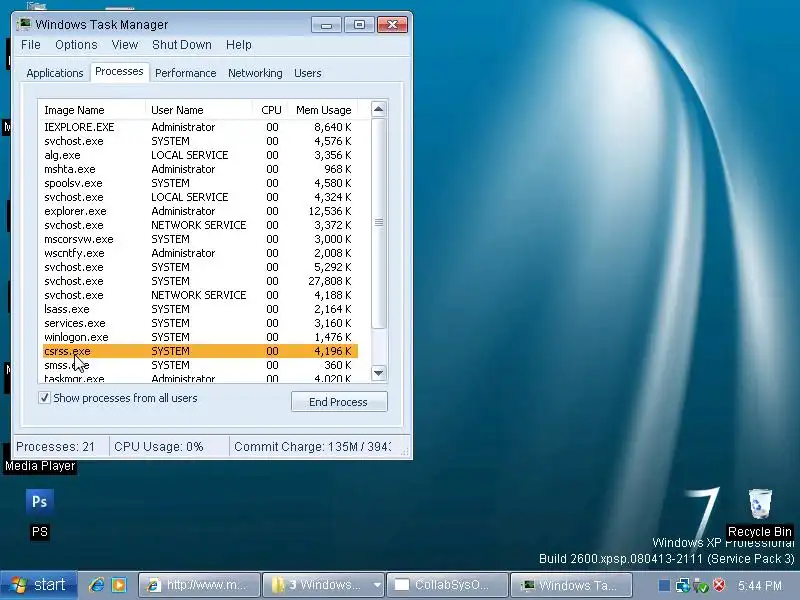Select the IEXPLORE.EXE process row
800x600 pixels.
(200, 127)
